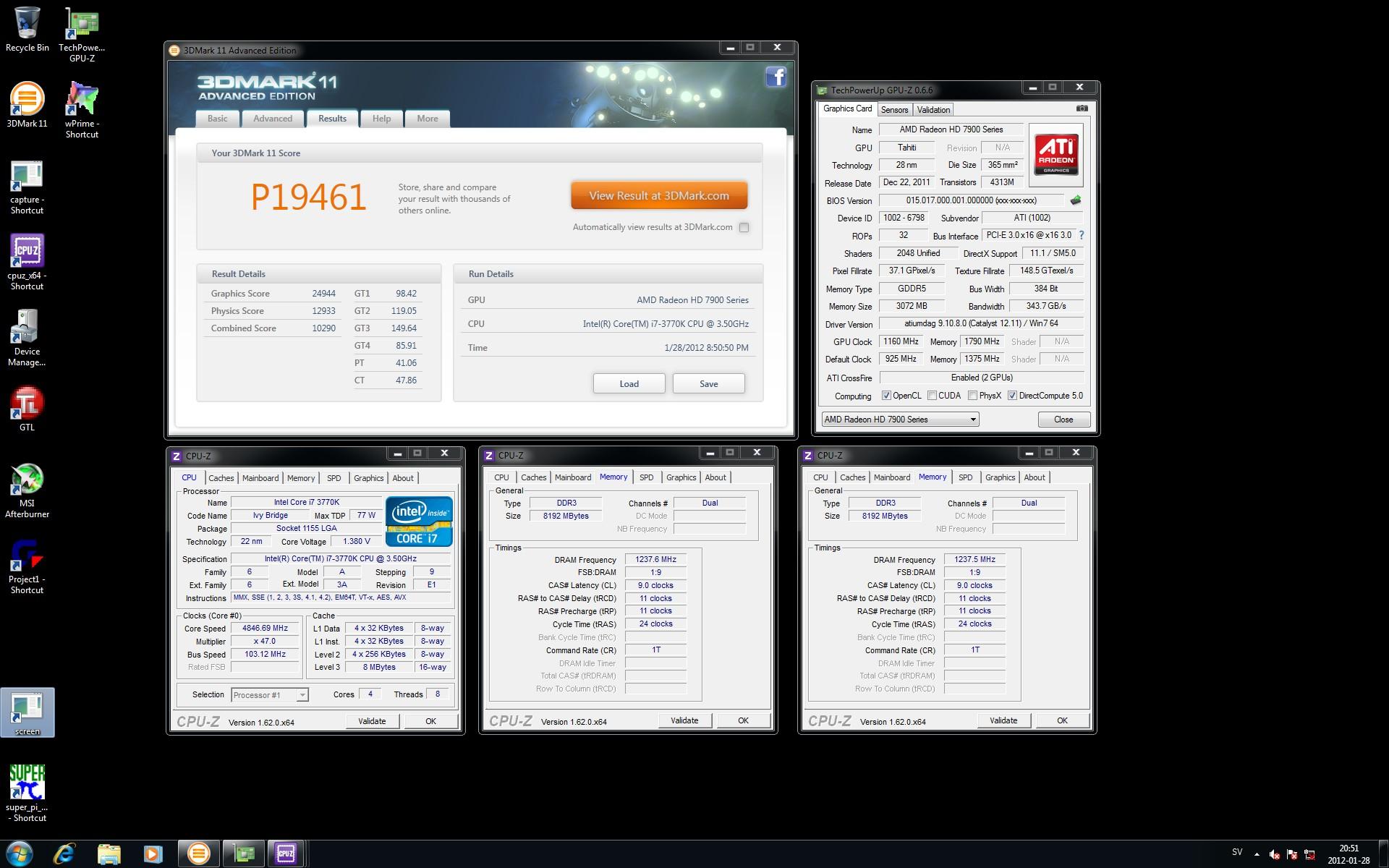
Task: Open GPU selector dropdown in GPU-Z
Action: pyautogui.click(x=900, y=420)
